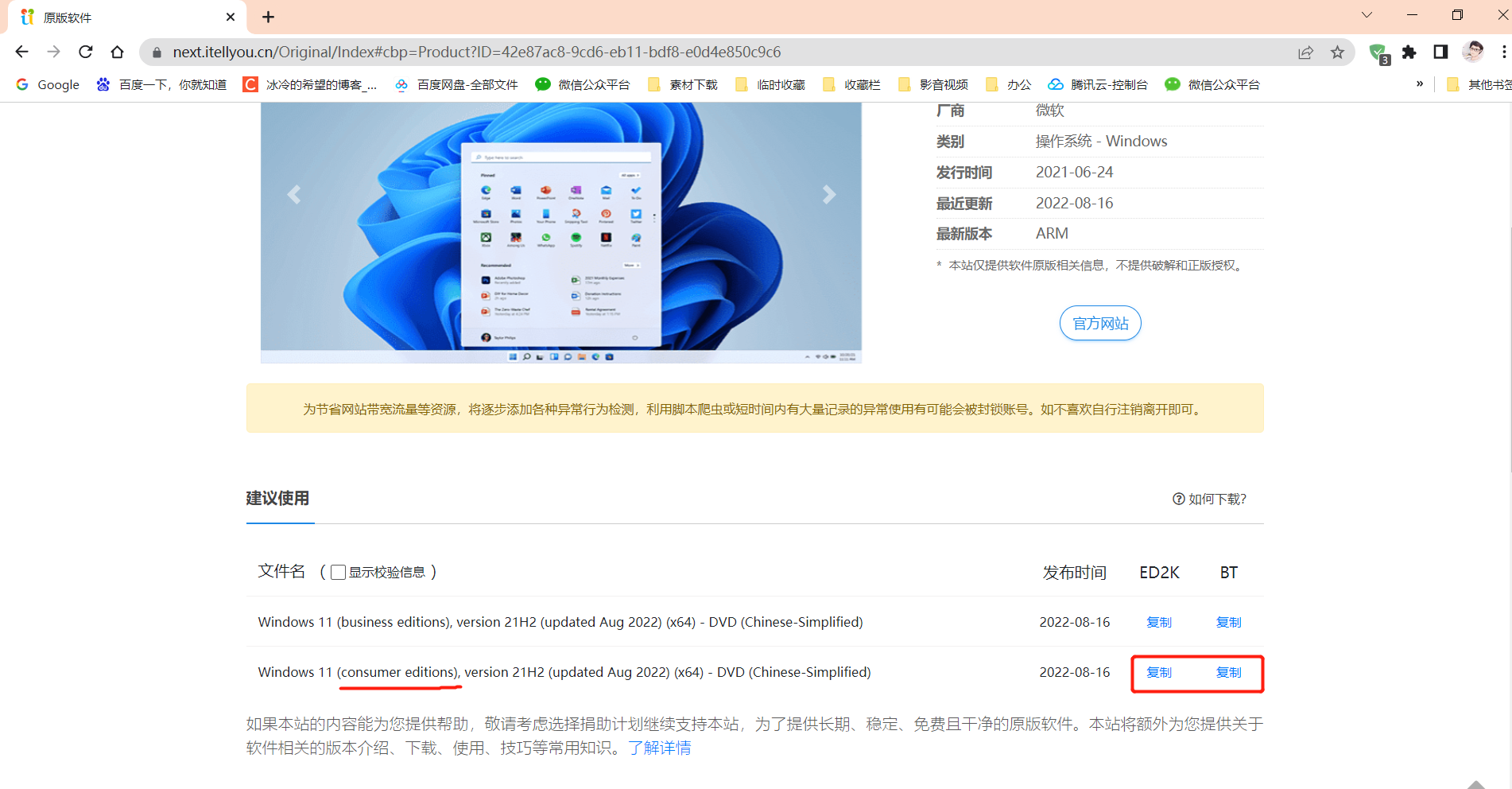Toggle the browser side panel icon
Viewport: 1512px width, 789px height.
point(1440,52)
